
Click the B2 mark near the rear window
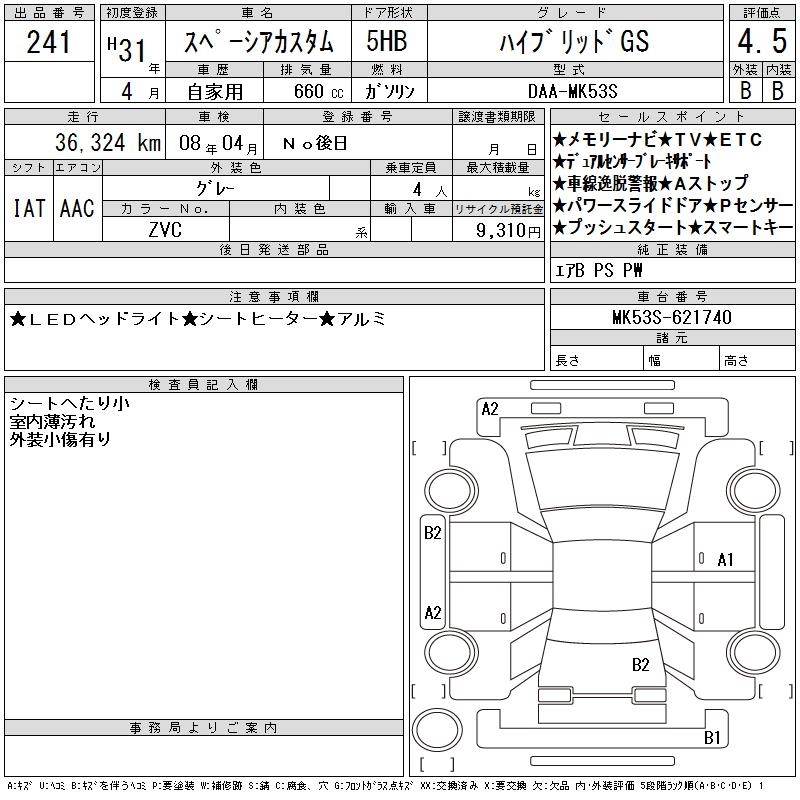coord(641,664)
